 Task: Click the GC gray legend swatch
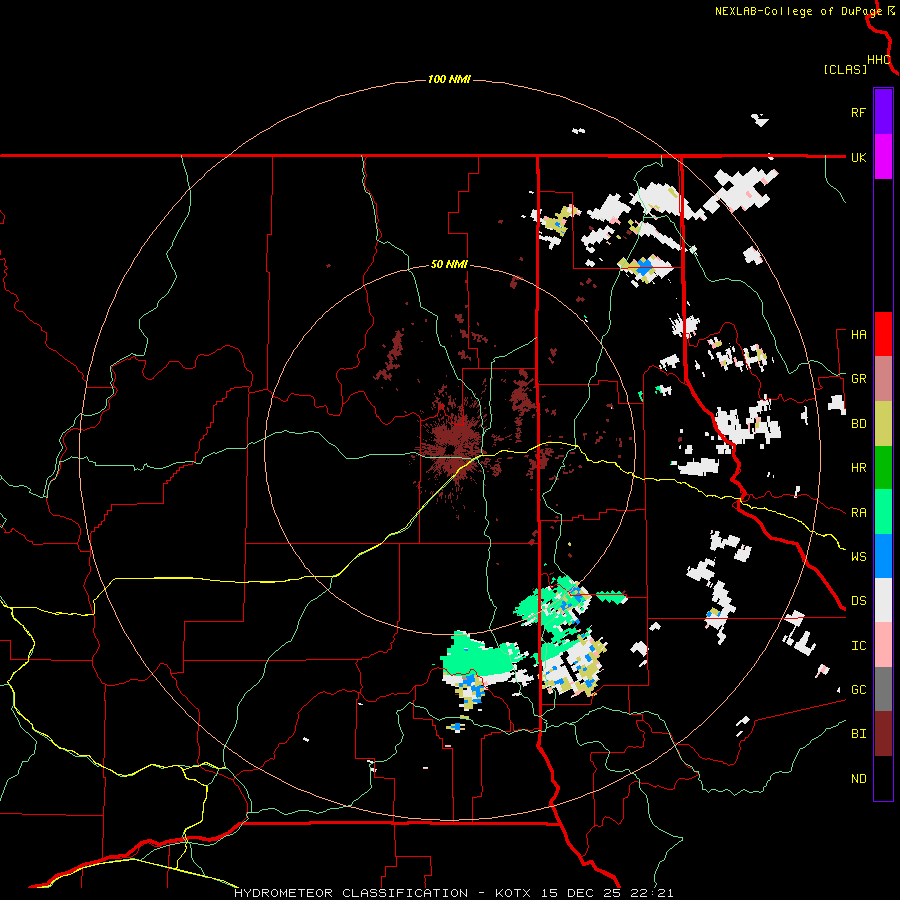point(883,689)
